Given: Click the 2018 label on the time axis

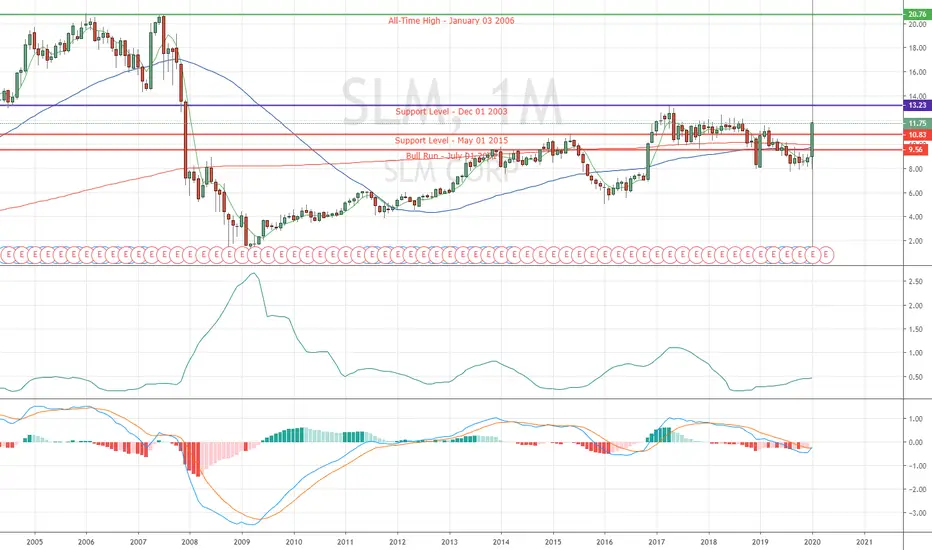Looking at the screenshot, I should [x=709, y=542].
